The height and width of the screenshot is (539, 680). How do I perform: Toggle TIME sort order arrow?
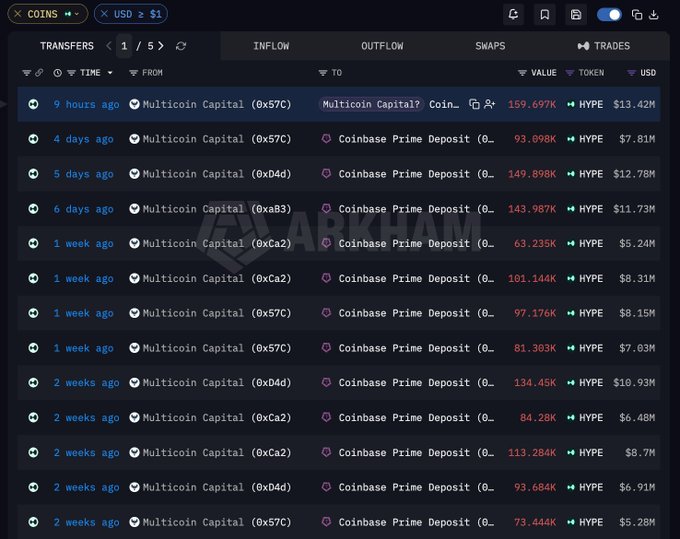pyautogui.click(x=110, y=72)
